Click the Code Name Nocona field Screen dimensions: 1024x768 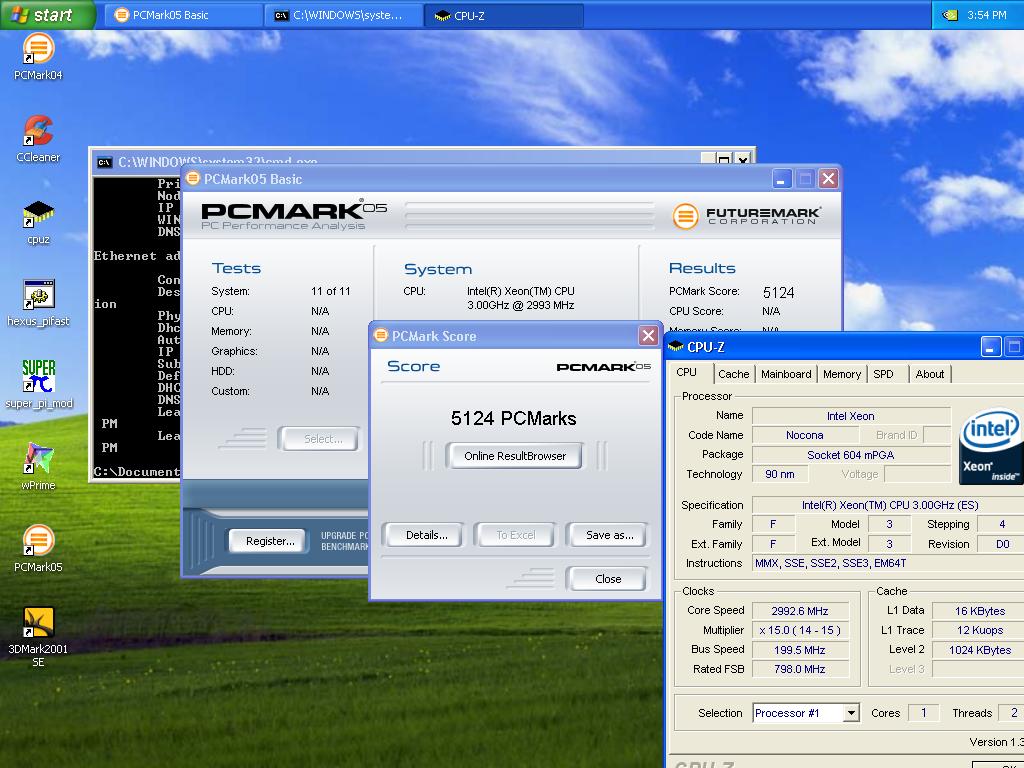coord(804,435)
